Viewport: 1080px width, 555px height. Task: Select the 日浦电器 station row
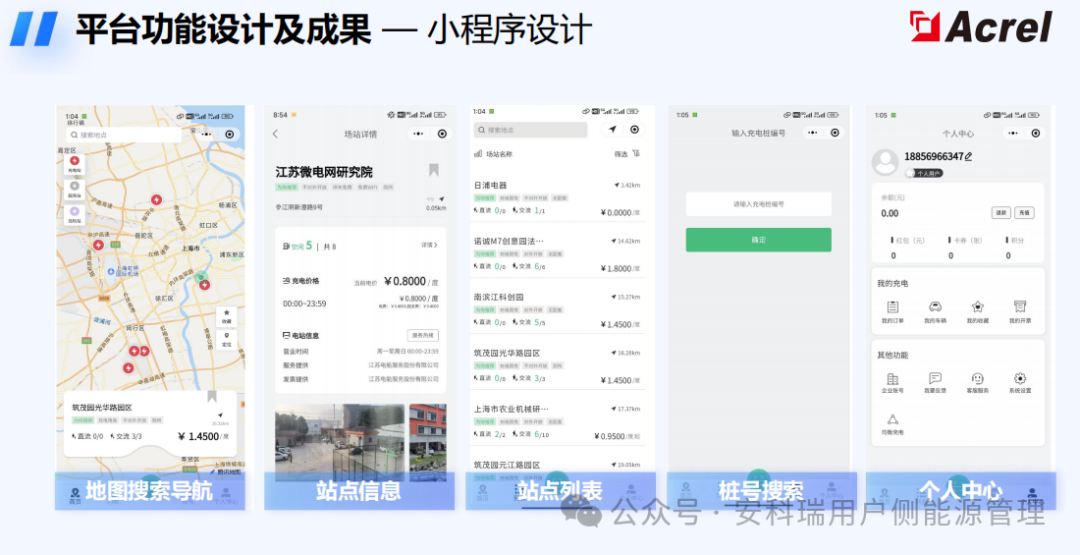(x=557, y=199)
